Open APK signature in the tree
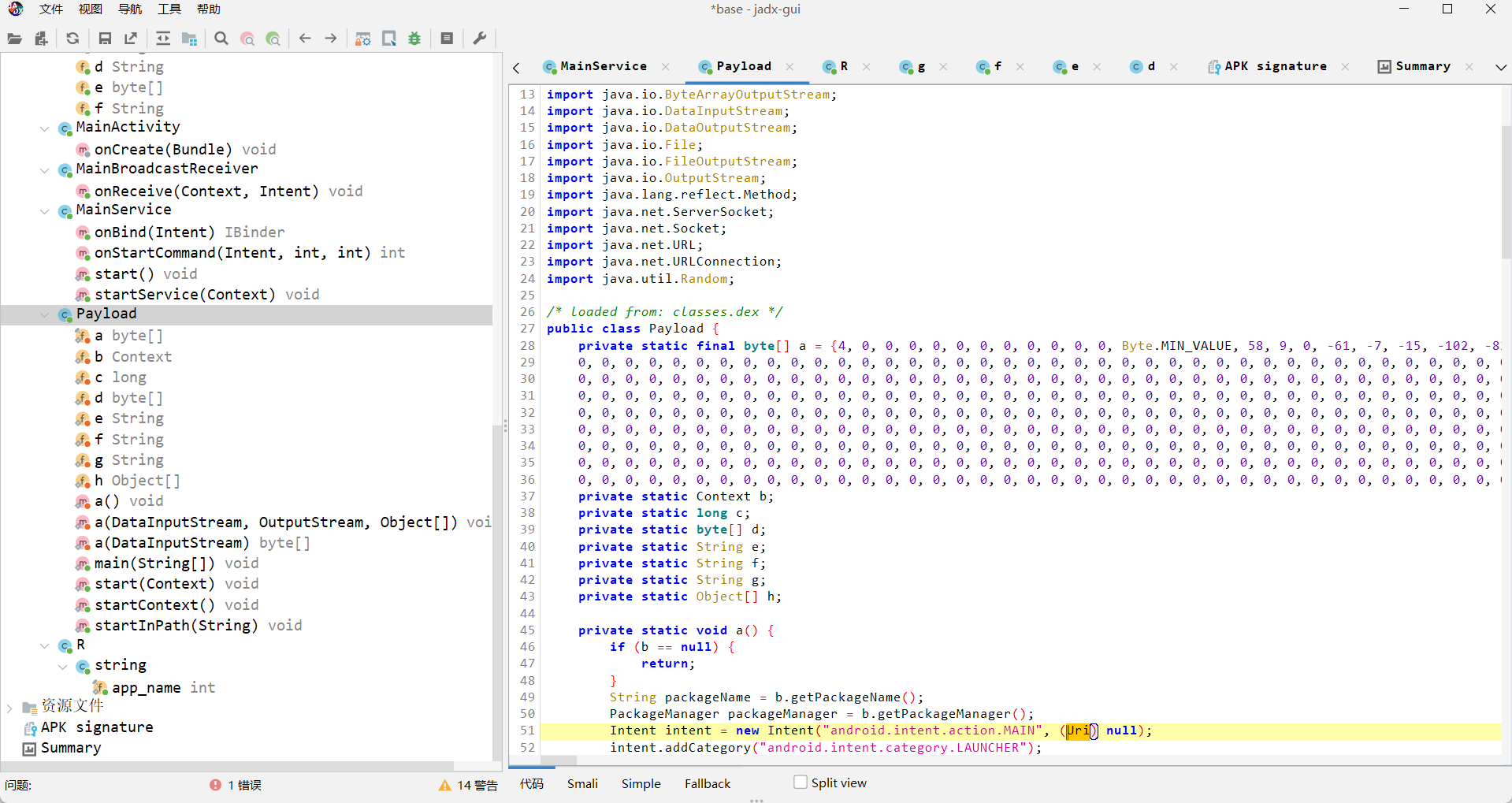The image size is (1512, 803). pos(88,727)
